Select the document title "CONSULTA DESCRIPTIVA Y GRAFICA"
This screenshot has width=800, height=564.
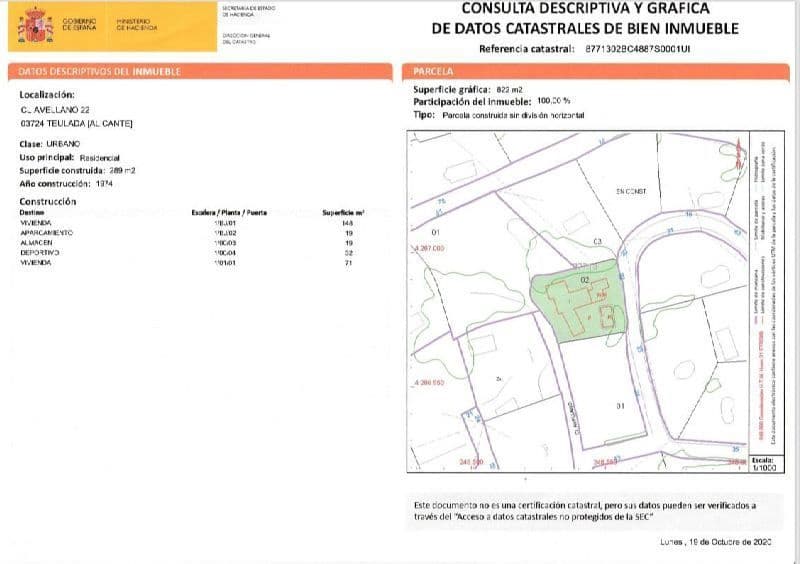click(585, 8)
